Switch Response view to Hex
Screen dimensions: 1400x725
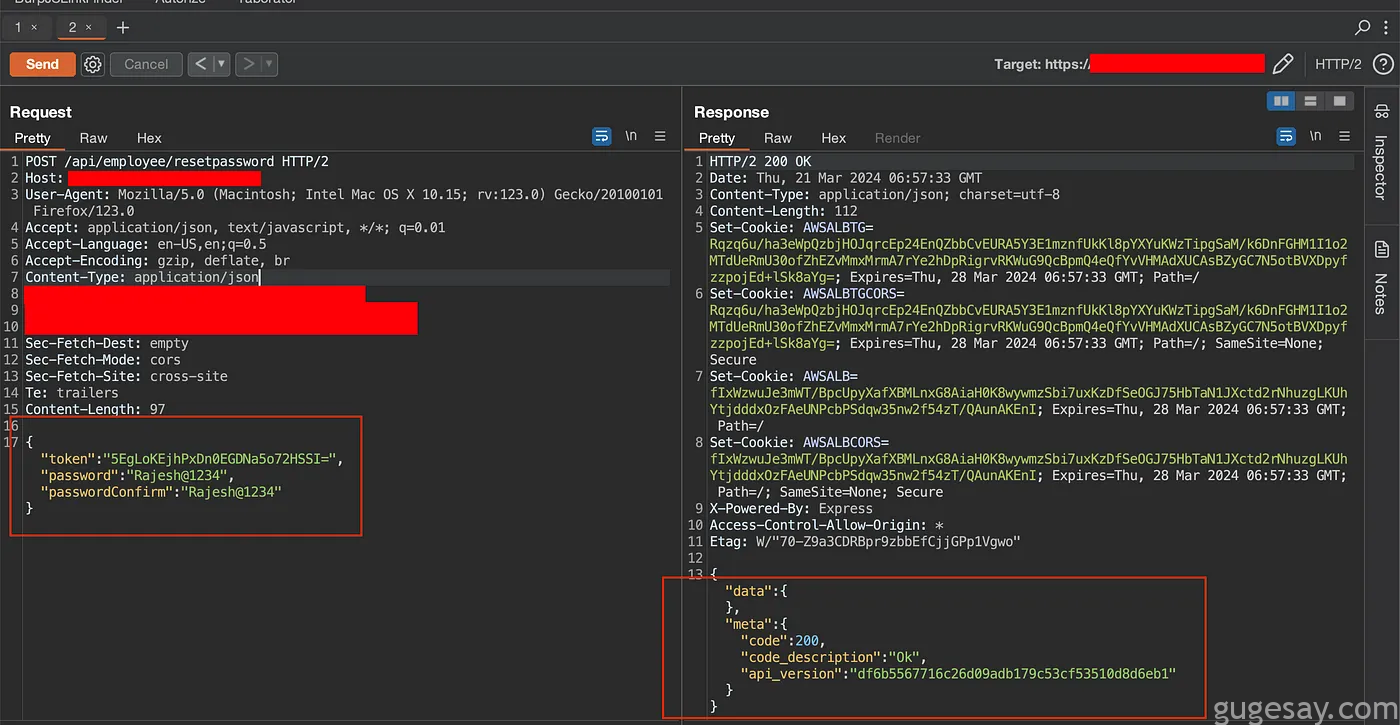(x=834, y=138)
